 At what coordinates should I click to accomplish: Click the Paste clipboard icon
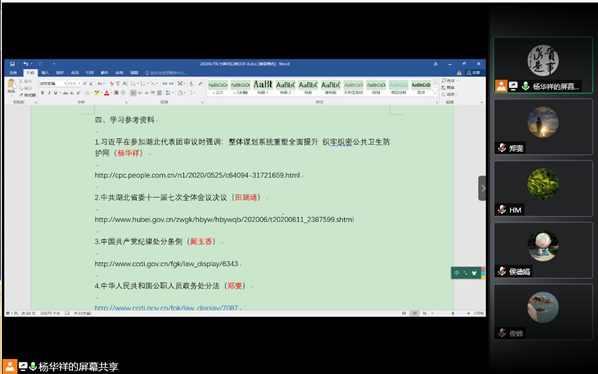tap(11, 85)
